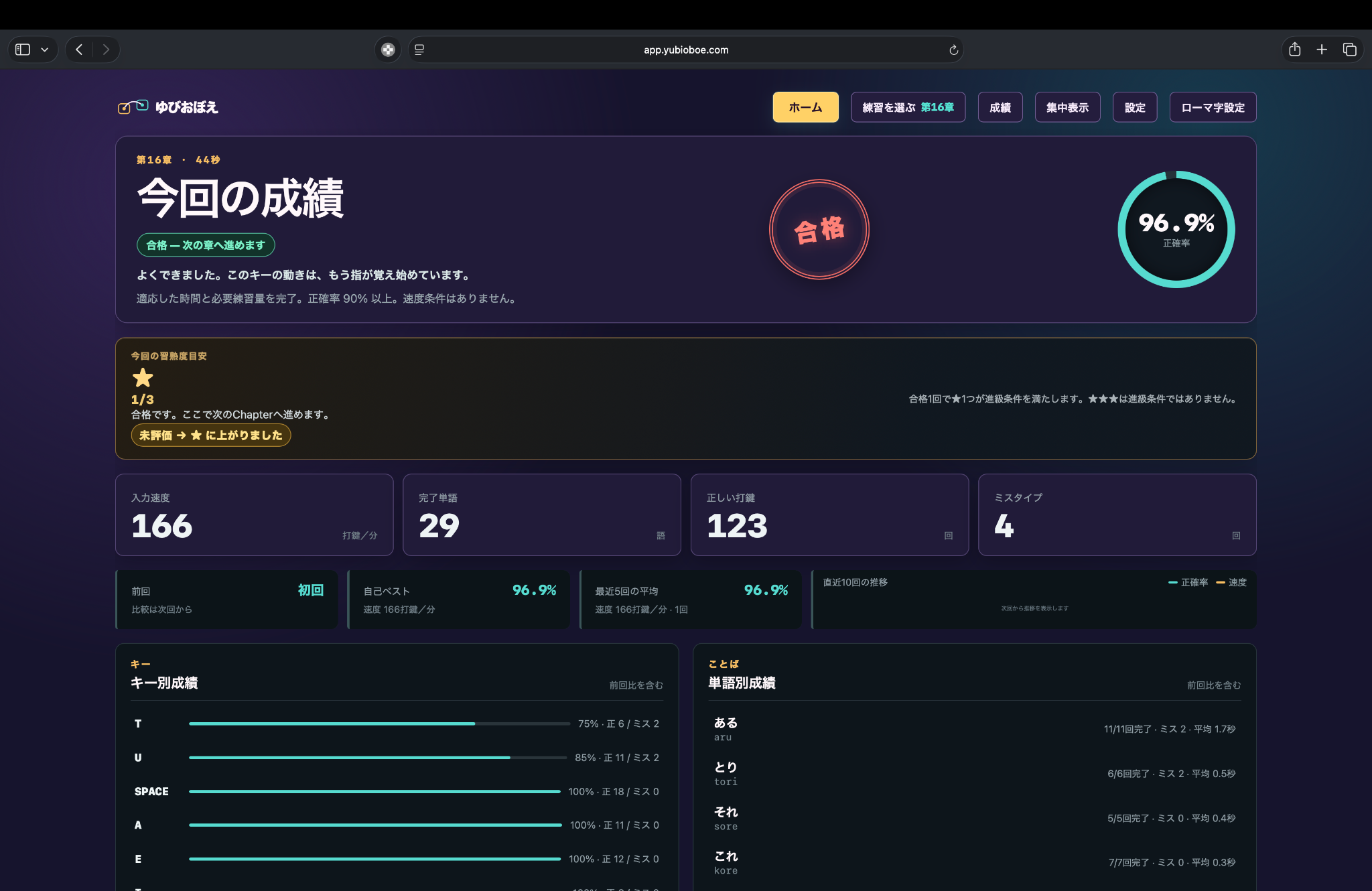Click the 正しい打鍵 123 card
The width and height of the screenshot is (1372, 891).
(x=829, y=515)
